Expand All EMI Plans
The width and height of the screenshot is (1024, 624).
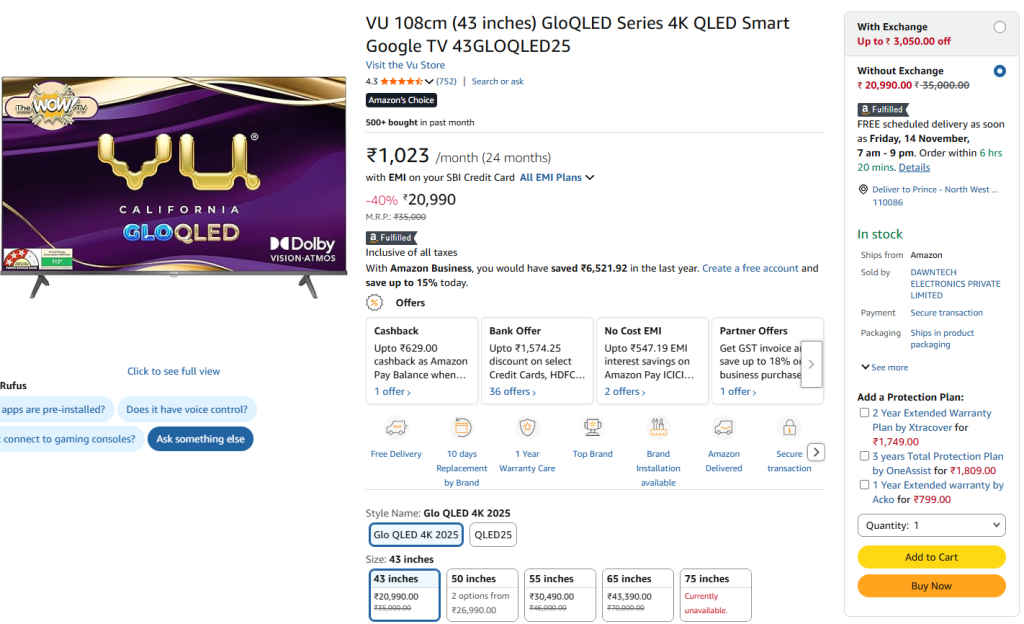551,176
